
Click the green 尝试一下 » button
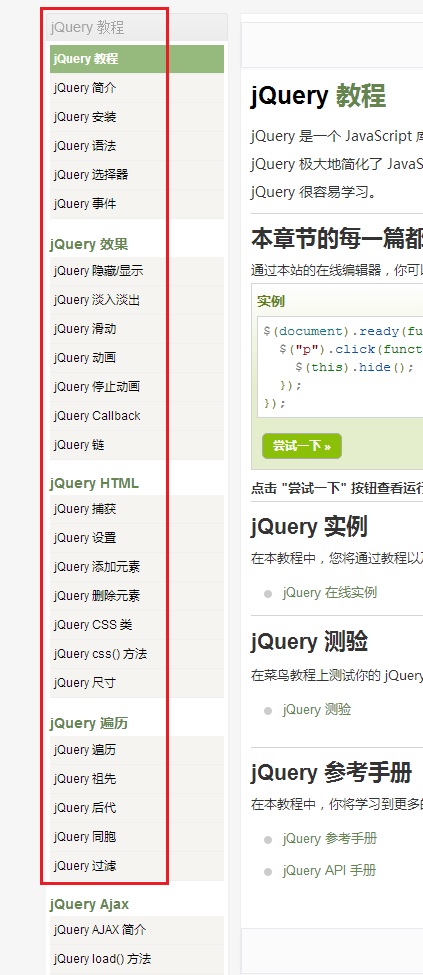[302, 446]
